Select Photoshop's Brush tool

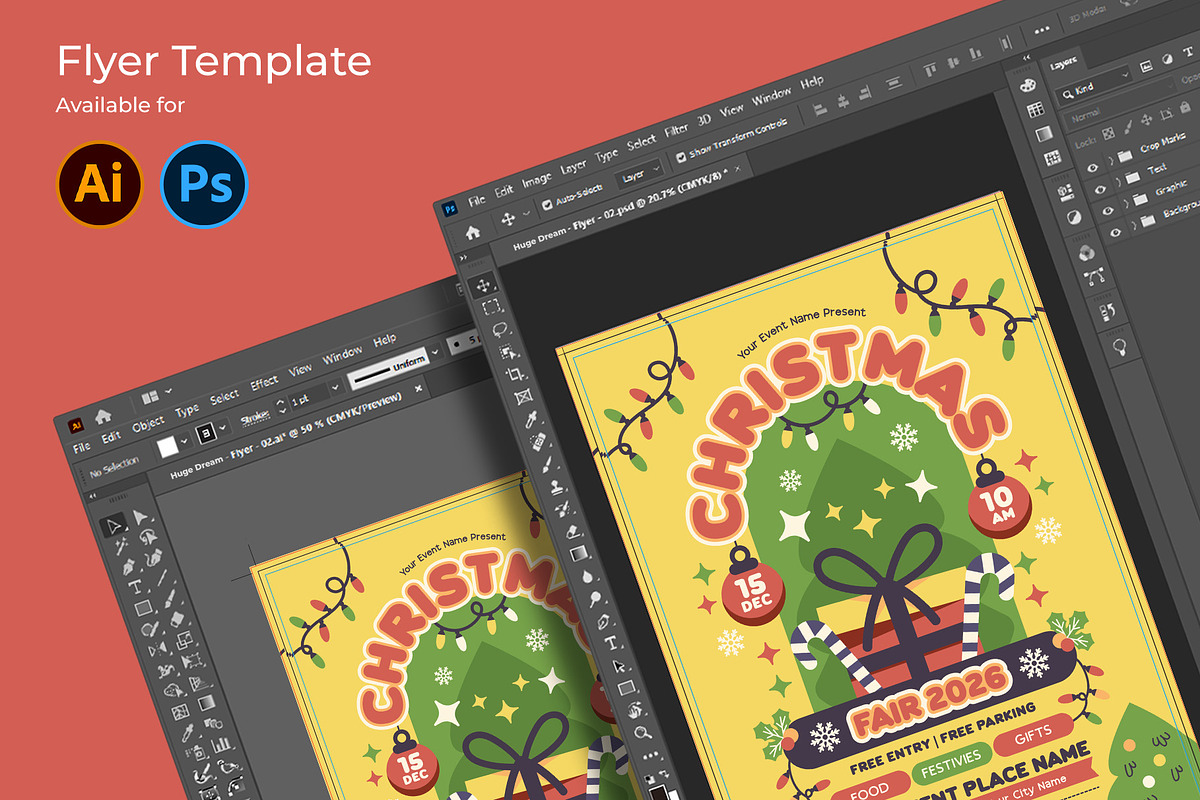coord(547,464)
